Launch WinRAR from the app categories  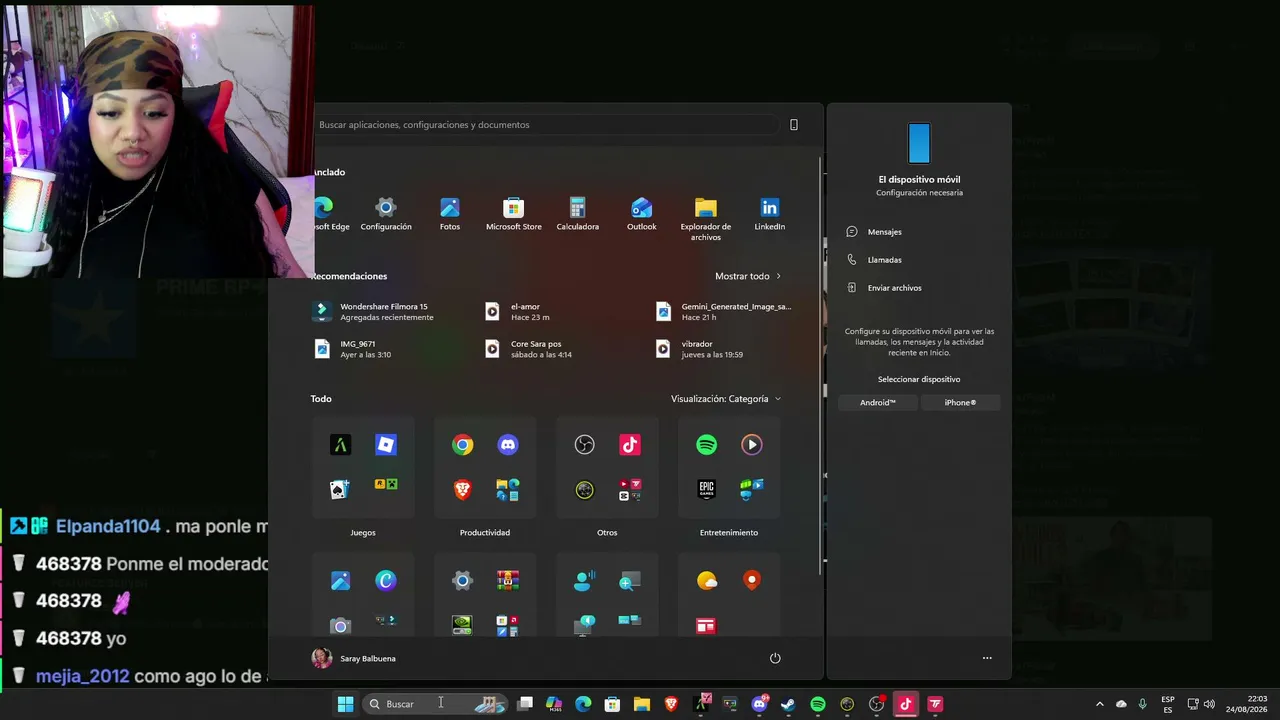(508, 581)
